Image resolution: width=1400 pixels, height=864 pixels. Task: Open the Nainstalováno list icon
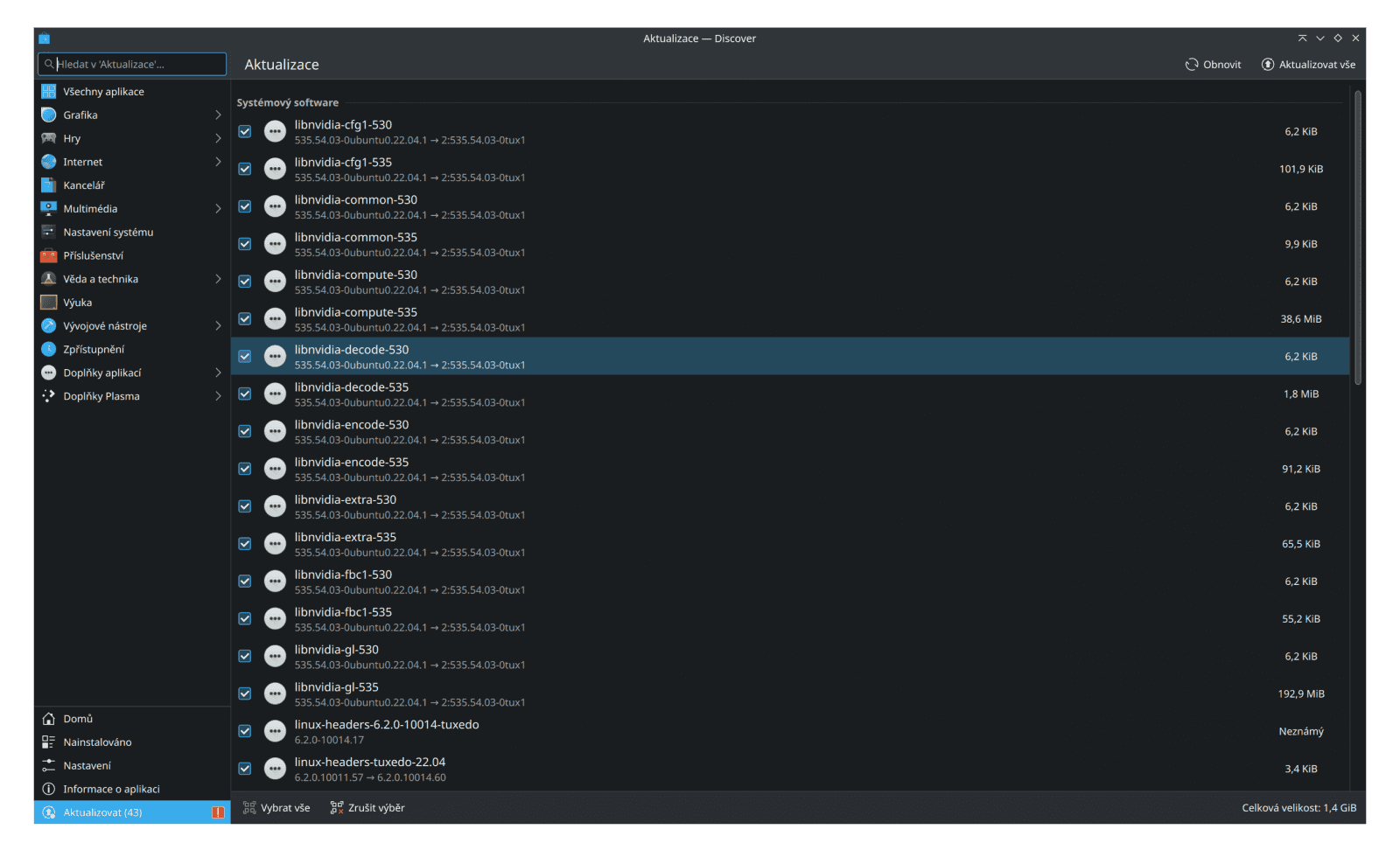49,742
